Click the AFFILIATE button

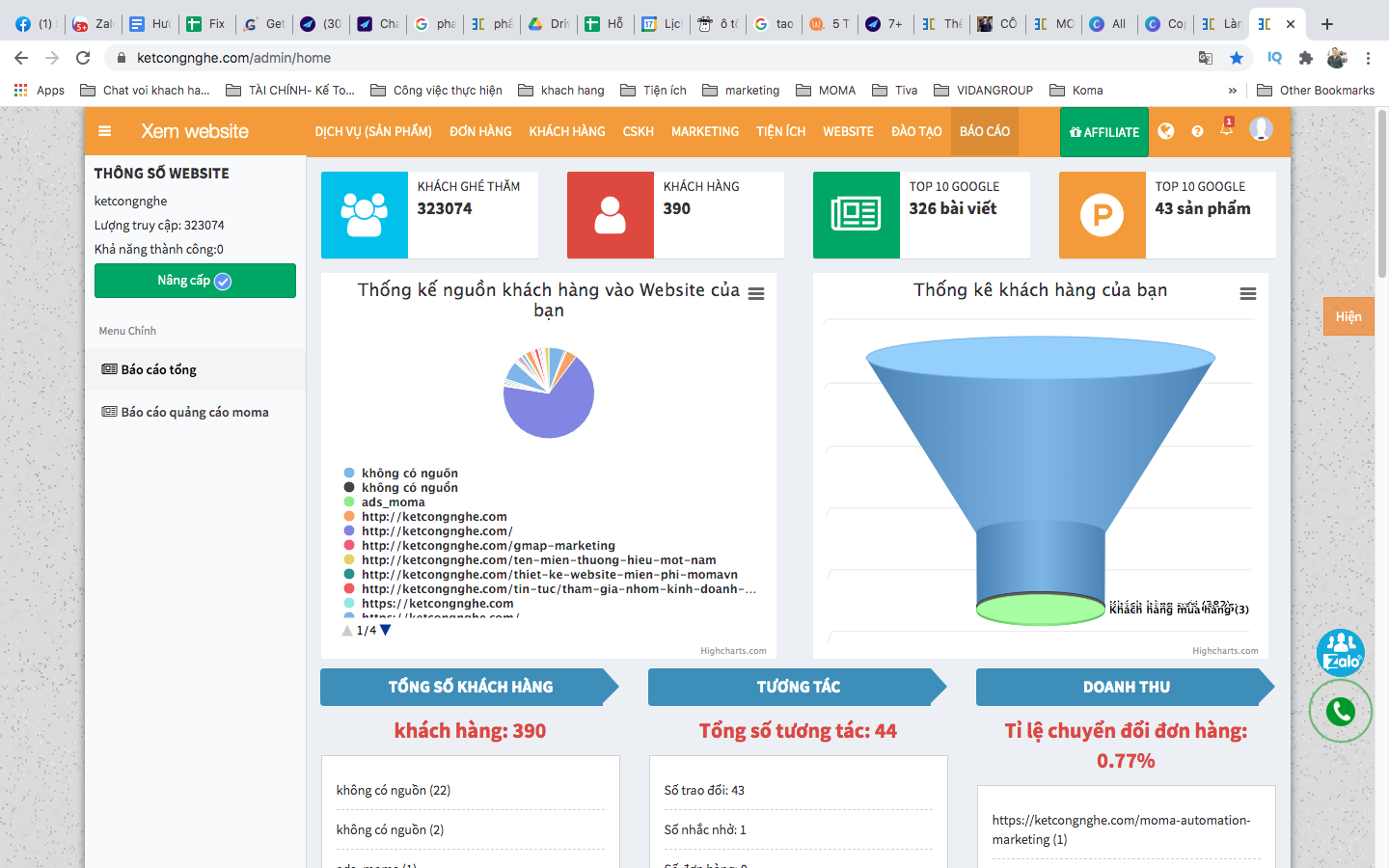pyautogui.click(x=1104, y=132)
